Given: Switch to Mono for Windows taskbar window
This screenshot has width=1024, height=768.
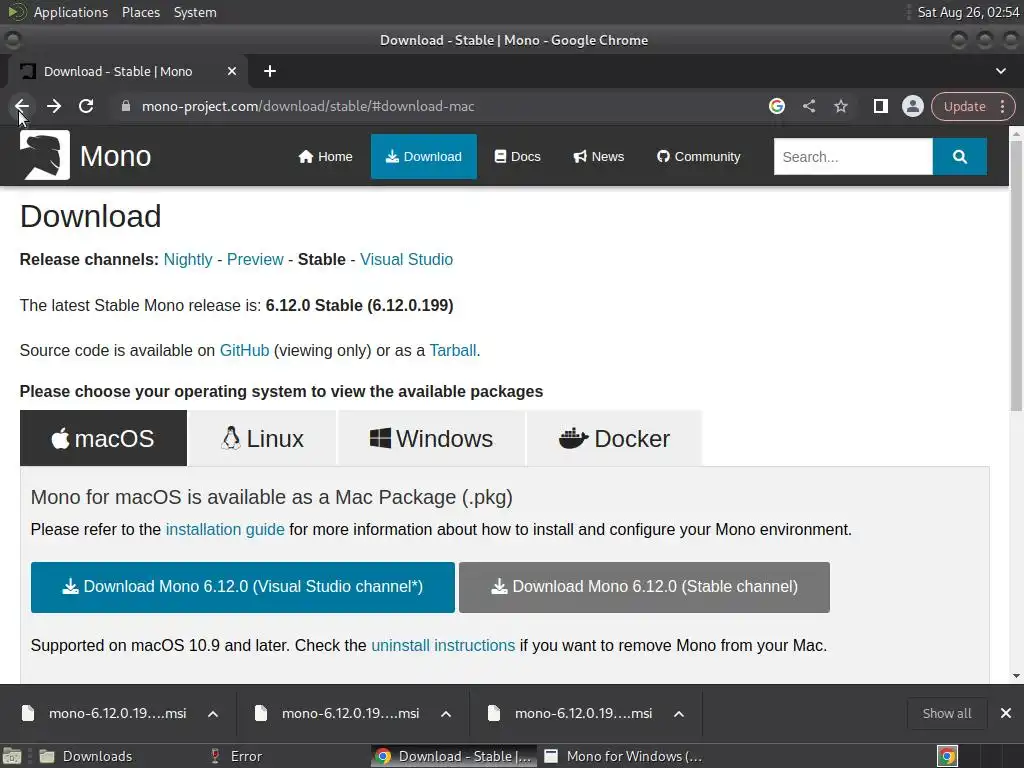Looking at the screenshot, I should tap(624, 756).
